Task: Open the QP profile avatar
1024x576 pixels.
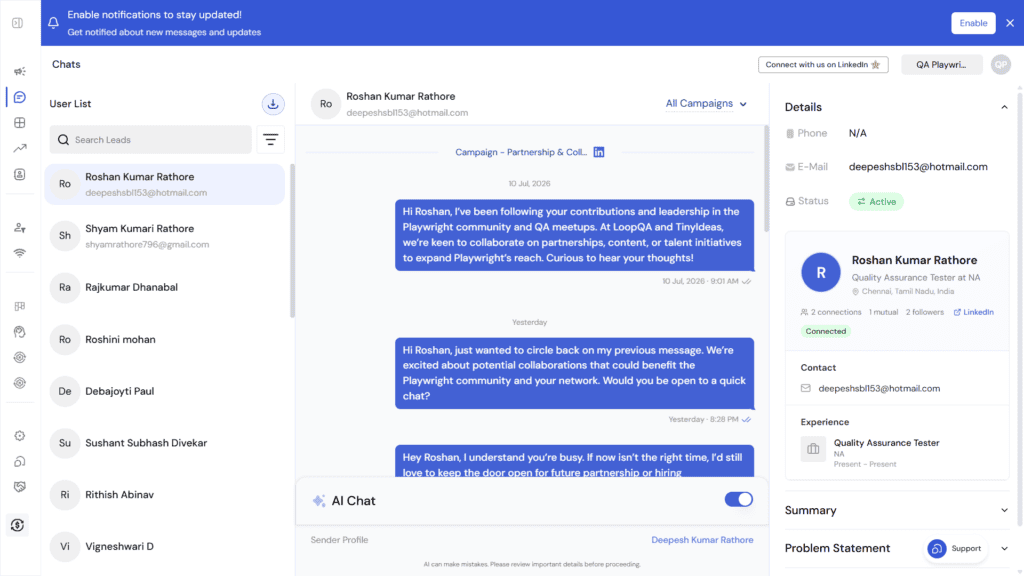Action: [1000, 65]
